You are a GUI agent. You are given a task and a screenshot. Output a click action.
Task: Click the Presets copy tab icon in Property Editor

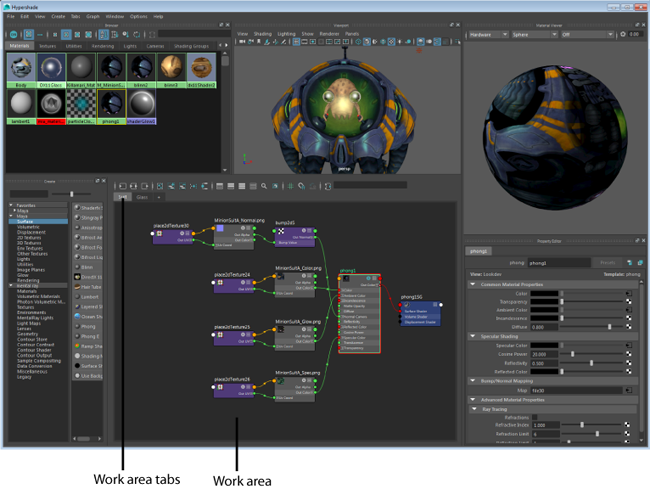tap(640, 263)
